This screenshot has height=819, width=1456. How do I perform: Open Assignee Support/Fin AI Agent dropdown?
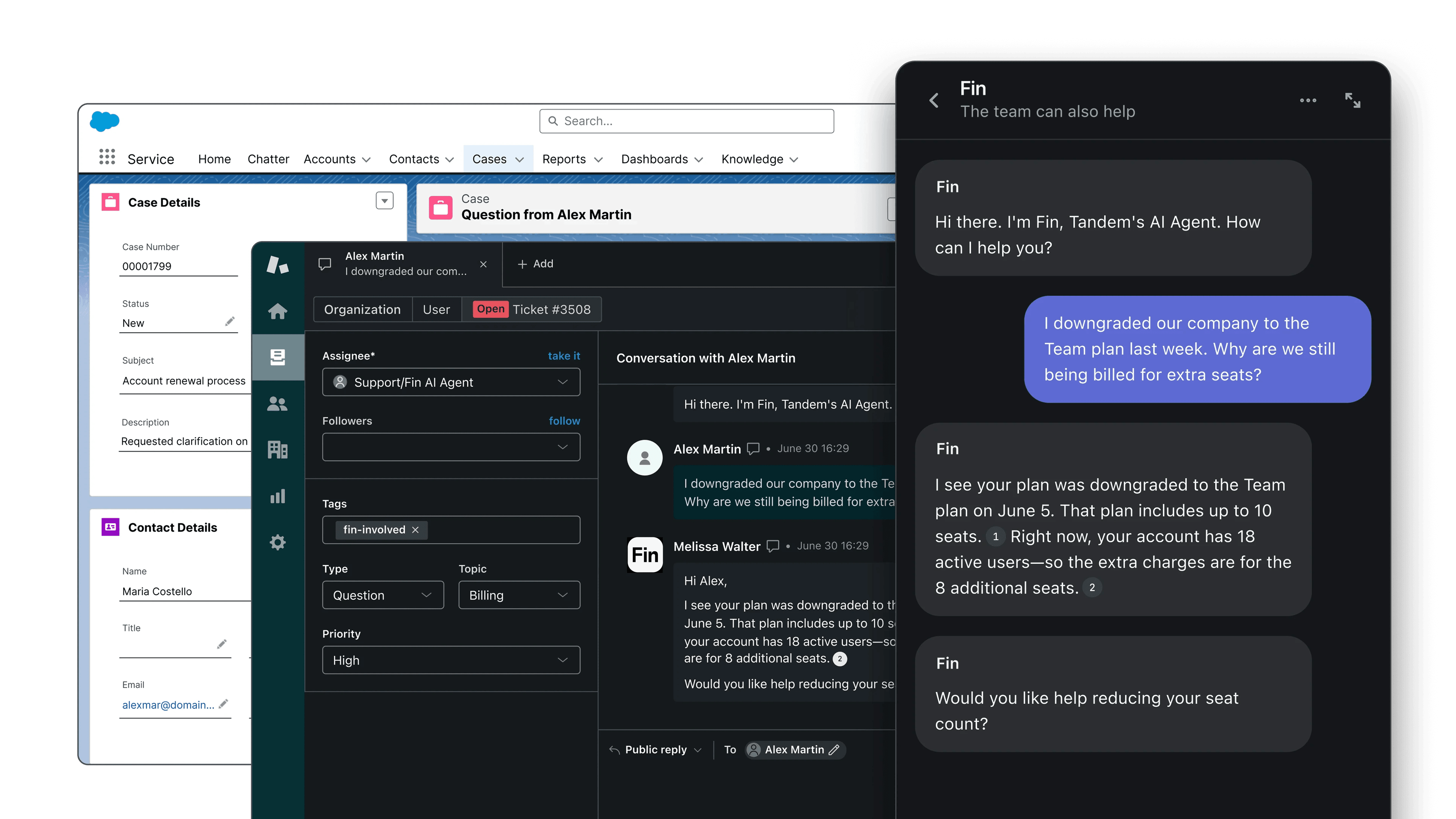pyautogui.click(x=451, y=382)
